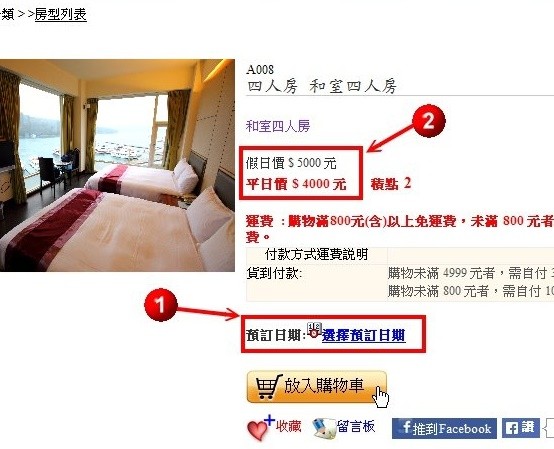Click the 推到Facebook share button
554x449 pixels.
click(444, 428)
